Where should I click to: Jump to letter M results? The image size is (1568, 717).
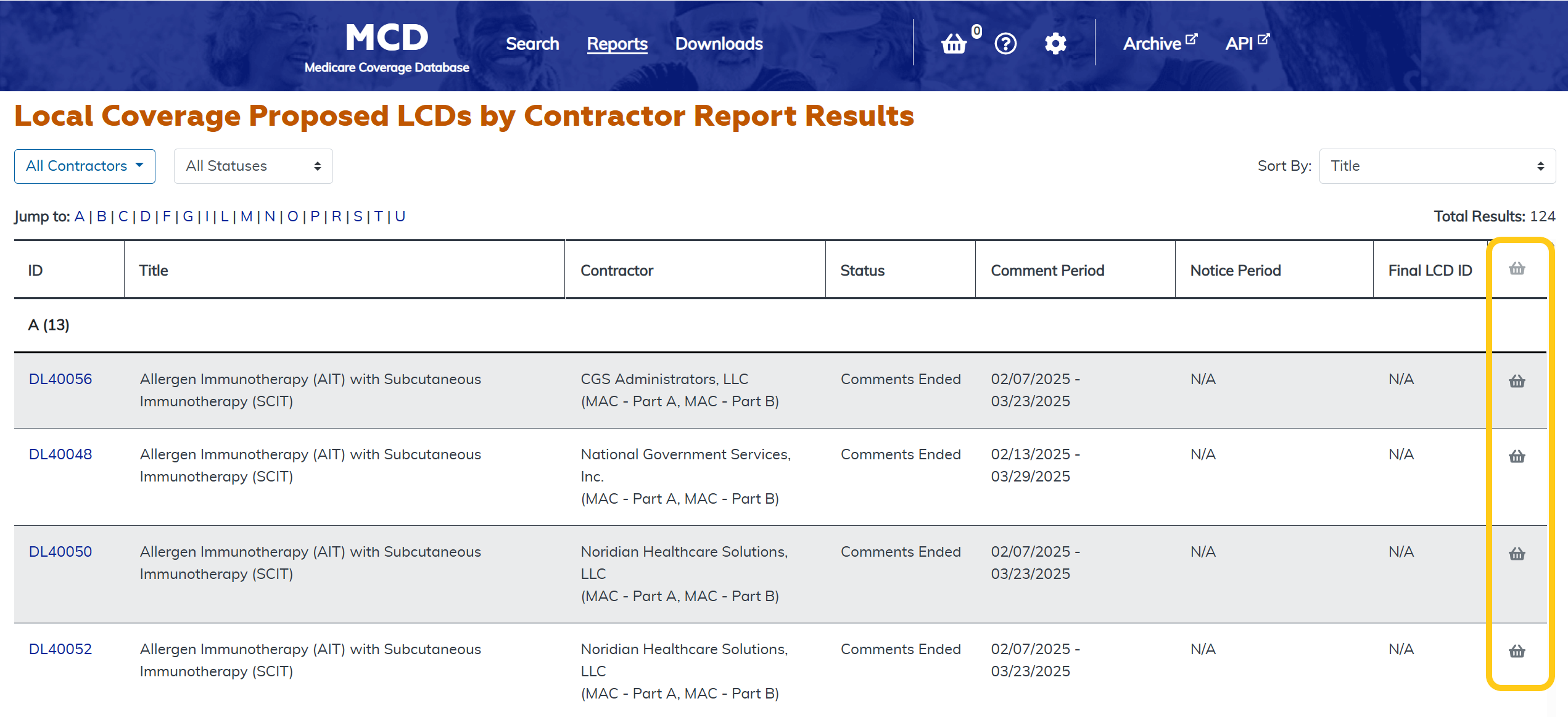pos(246,216)
